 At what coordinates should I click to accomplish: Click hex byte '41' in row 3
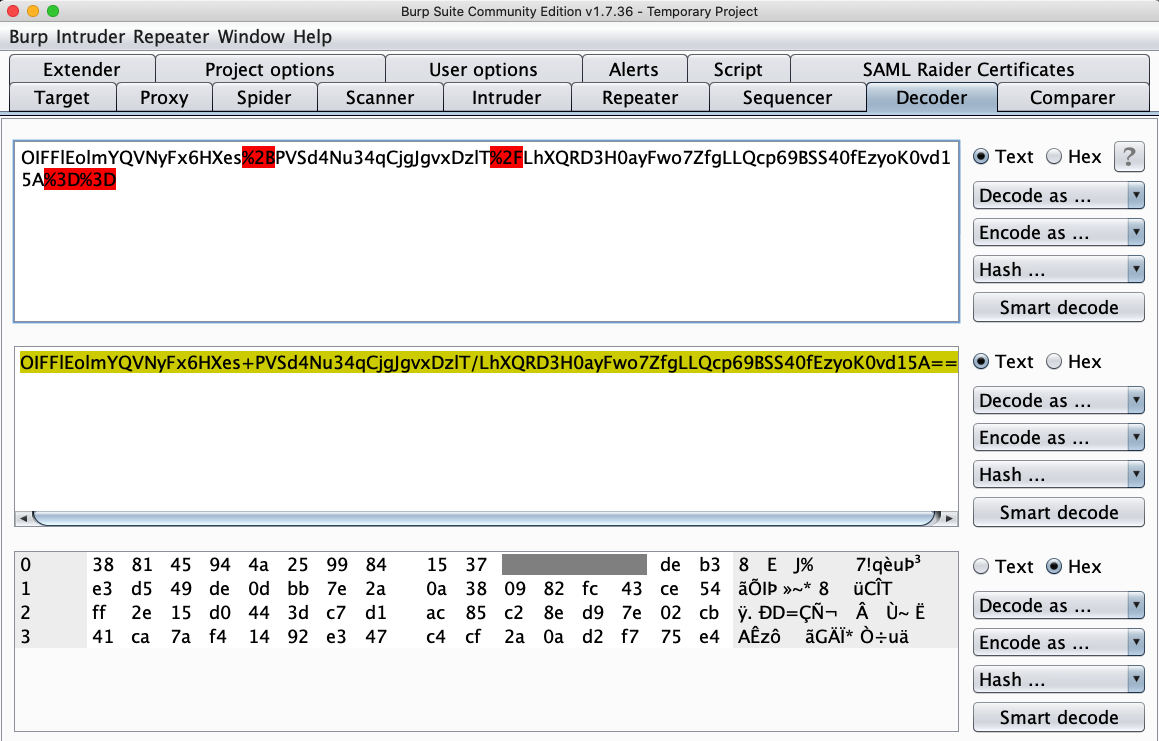[x=103, y=637]
